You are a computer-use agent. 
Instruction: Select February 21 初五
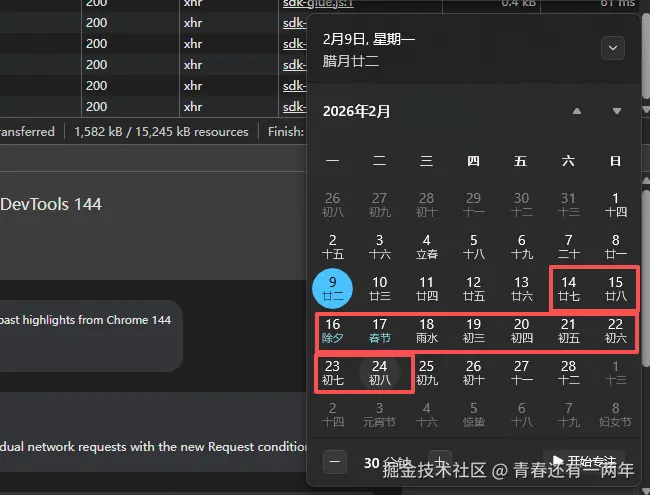pos(568,330)
